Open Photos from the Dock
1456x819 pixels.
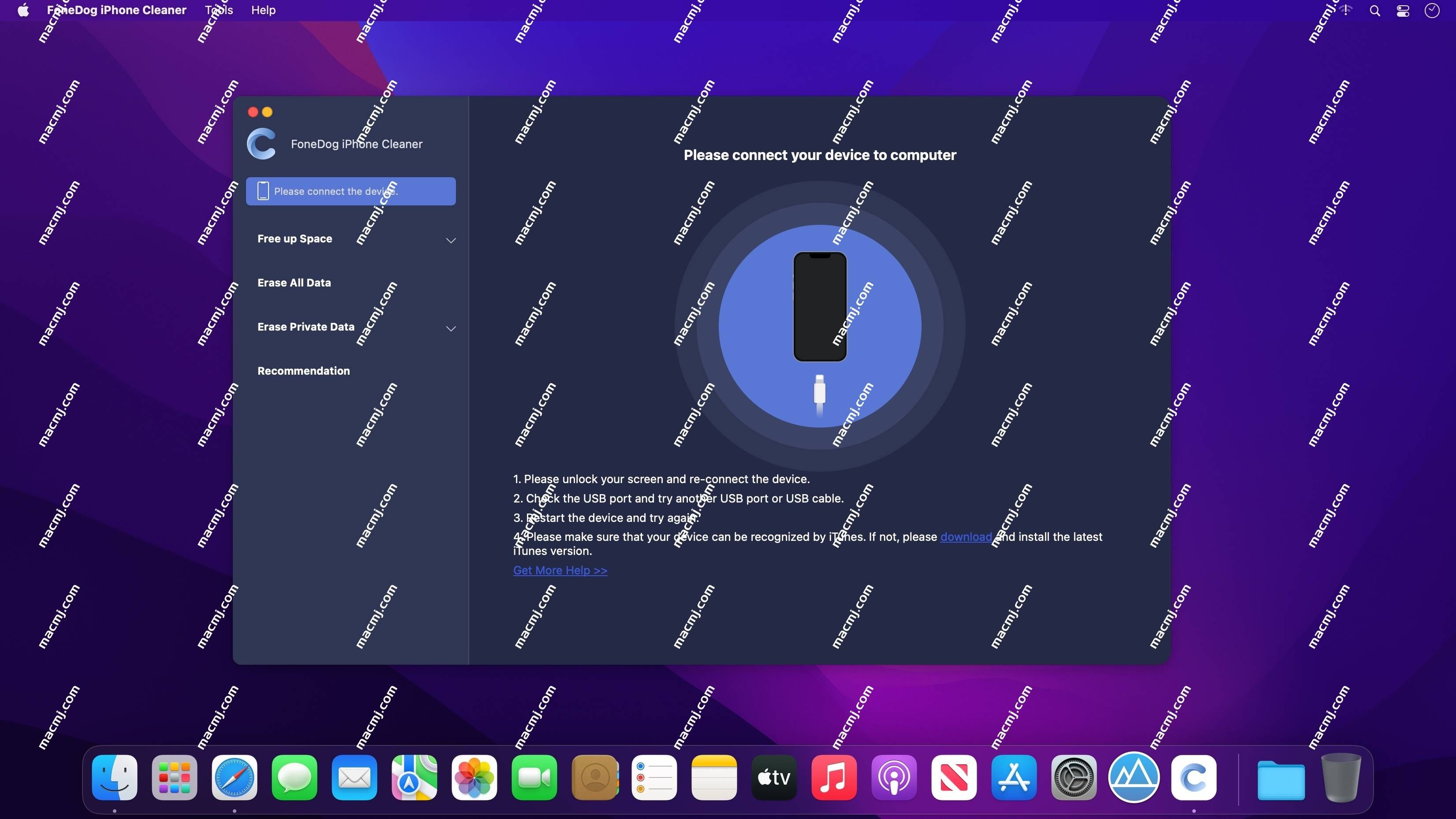[474, 778]
